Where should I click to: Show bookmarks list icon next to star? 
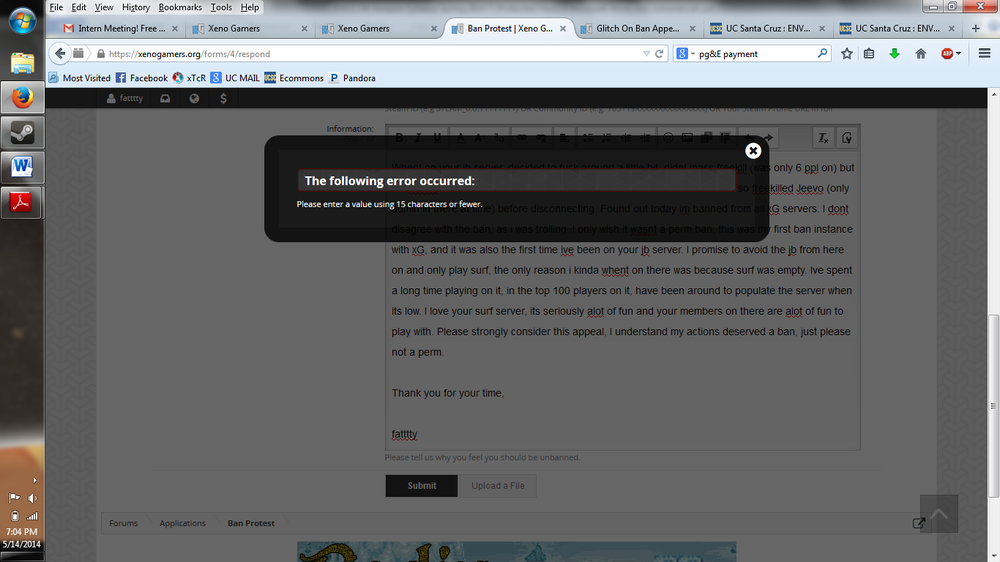pos(869,54)
